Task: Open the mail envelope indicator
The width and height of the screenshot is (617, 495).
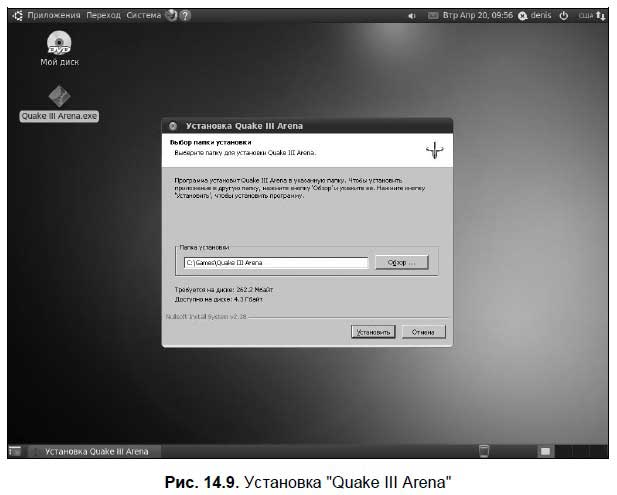Action: pos(433,16)
